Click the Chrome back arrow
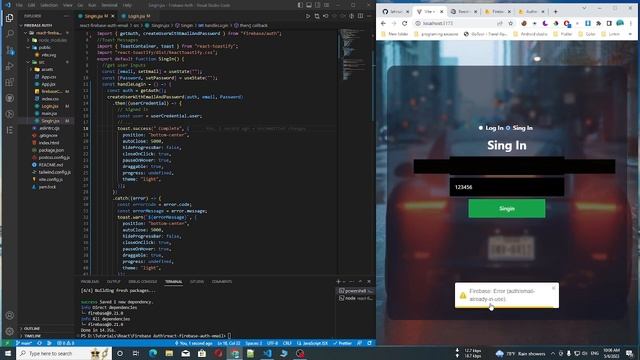 click(383, 23)
